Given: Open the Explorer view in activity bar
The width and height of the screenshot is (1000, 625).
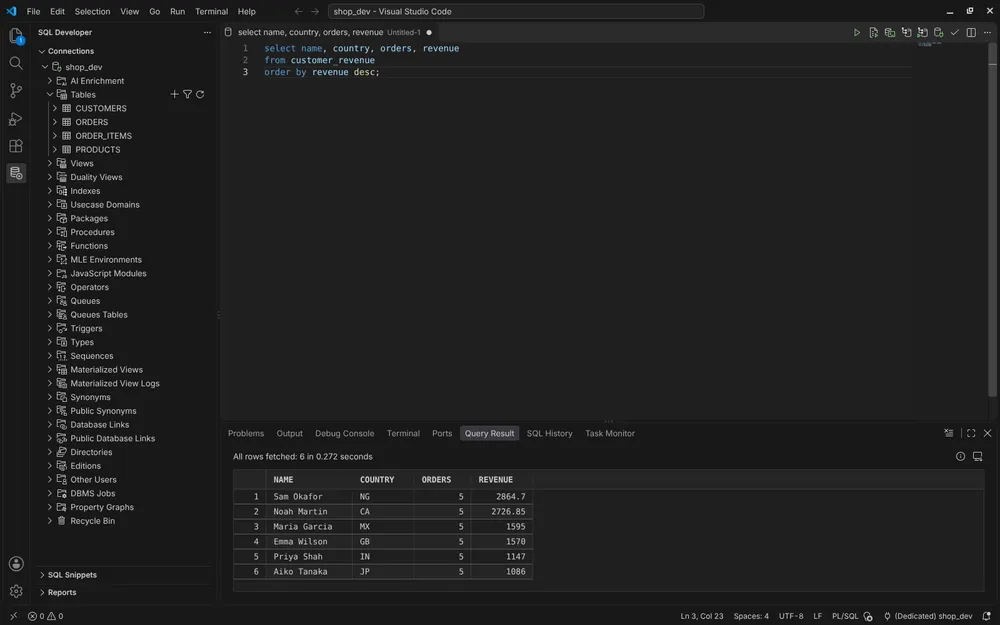Looking at the screenshot, I should pyautogui.click(x=16, y=36).
